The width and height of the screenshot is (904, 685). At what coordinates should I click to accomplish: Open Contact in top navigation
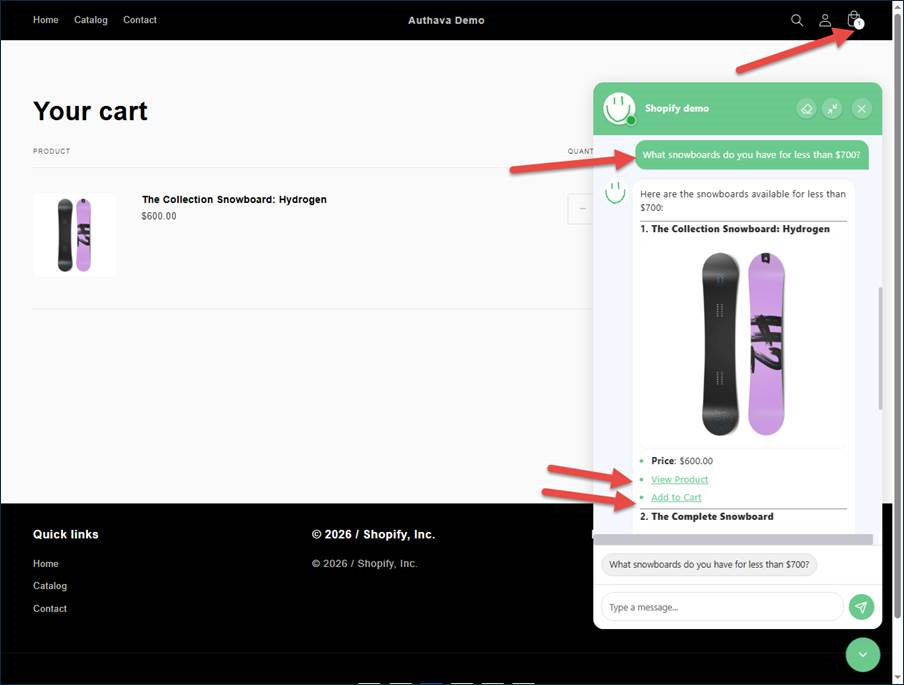140,20
